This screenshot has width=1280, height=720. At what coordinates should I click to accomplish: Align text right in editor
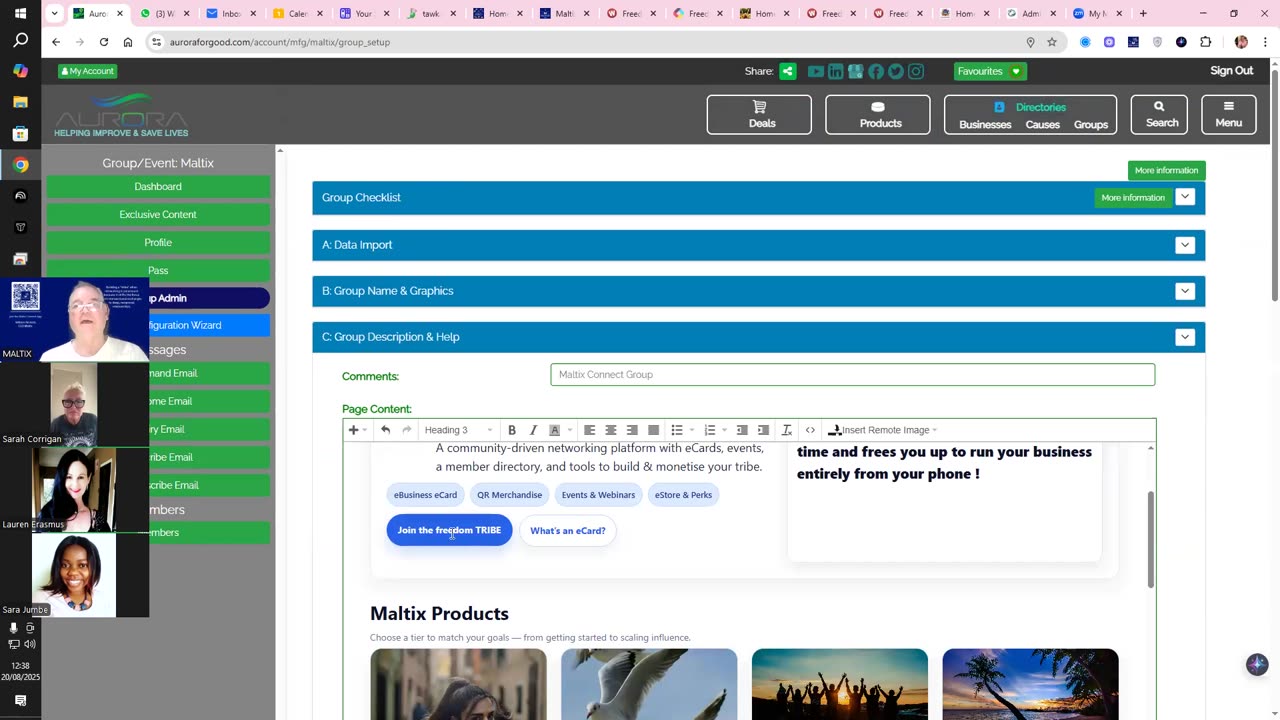tap(632, 430)
